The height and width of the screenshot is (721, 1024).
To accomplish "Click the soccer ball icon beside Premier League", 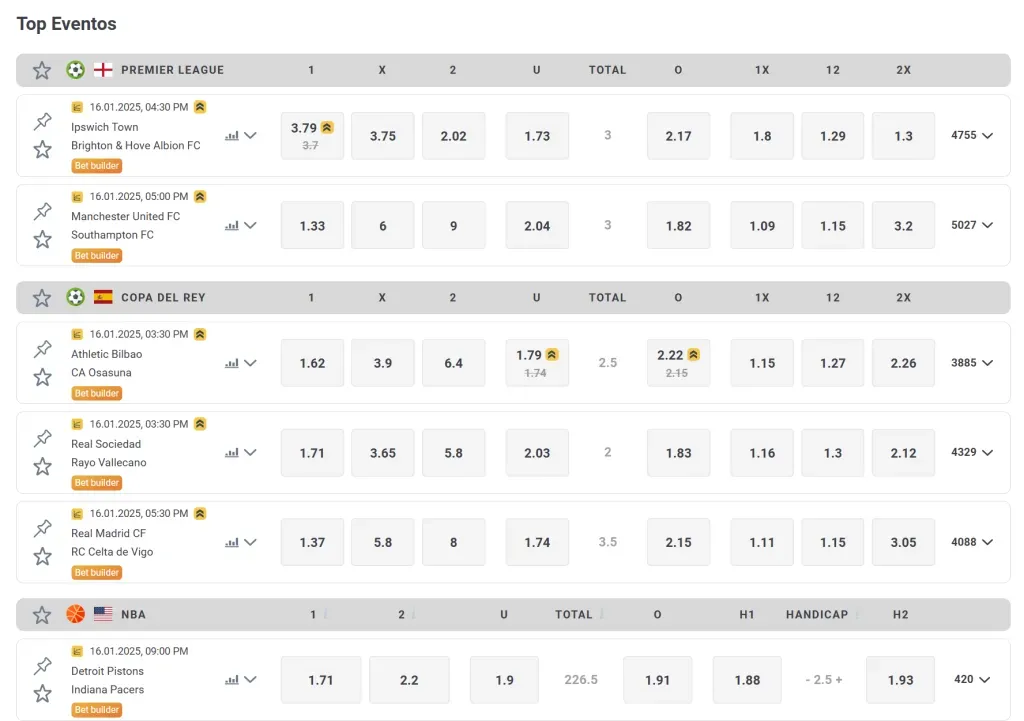I will 75,70.
